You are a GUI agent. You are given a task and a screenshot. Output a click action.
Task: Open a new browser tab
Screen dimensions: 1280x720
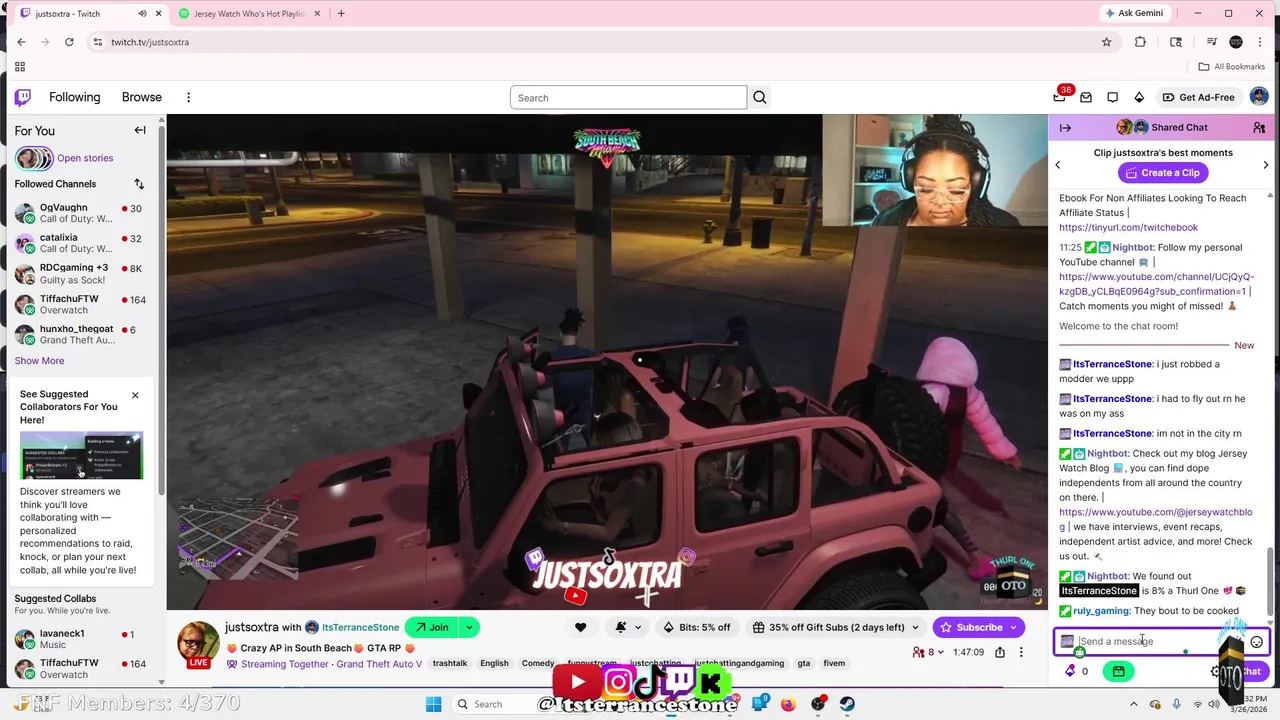pyautogui.click(x=341, y=14)
